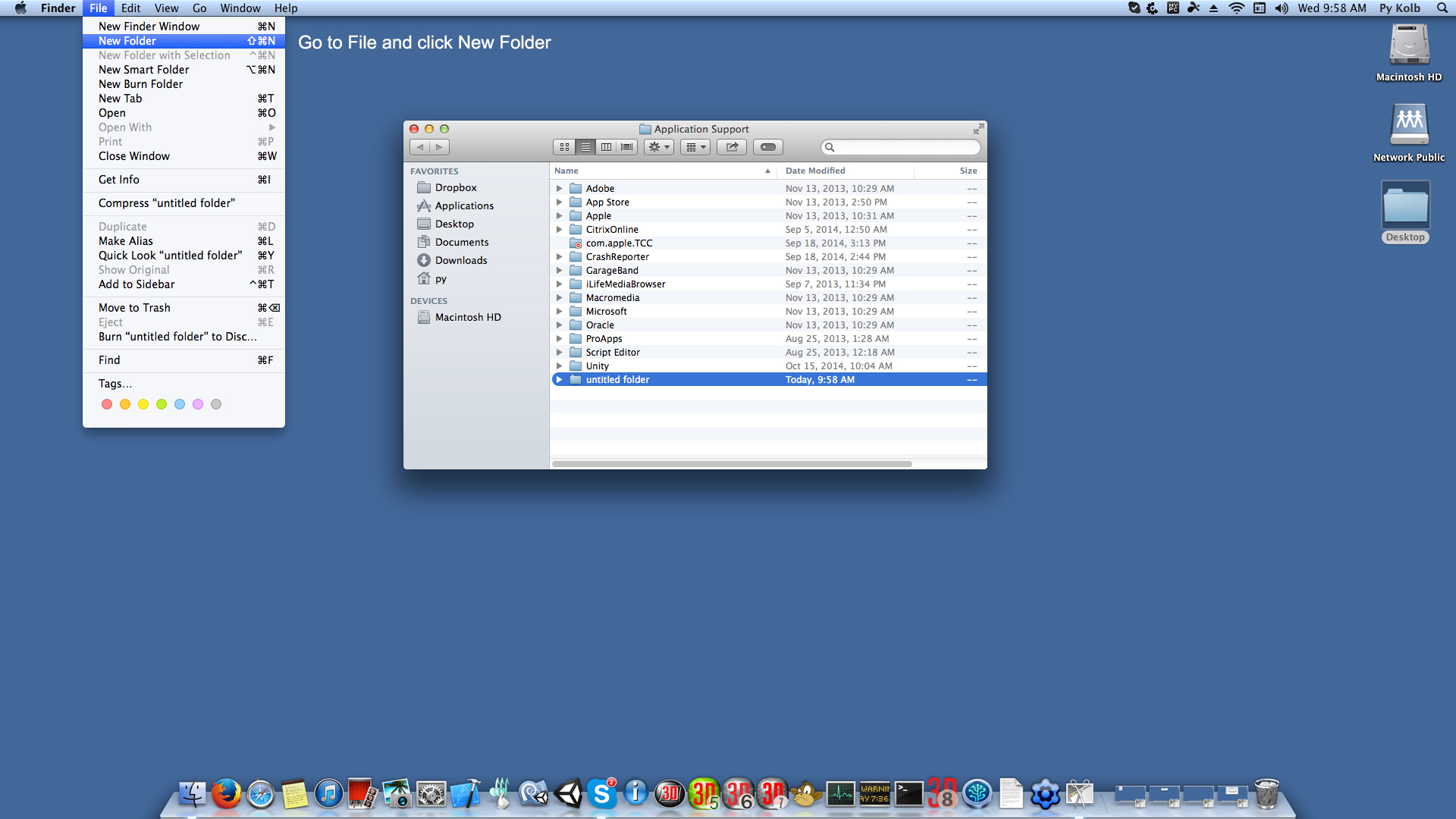Click the column view button in toolbar
Viewport: 1456px width, 819px height.
pyautogui.click(x=605, y=147)
